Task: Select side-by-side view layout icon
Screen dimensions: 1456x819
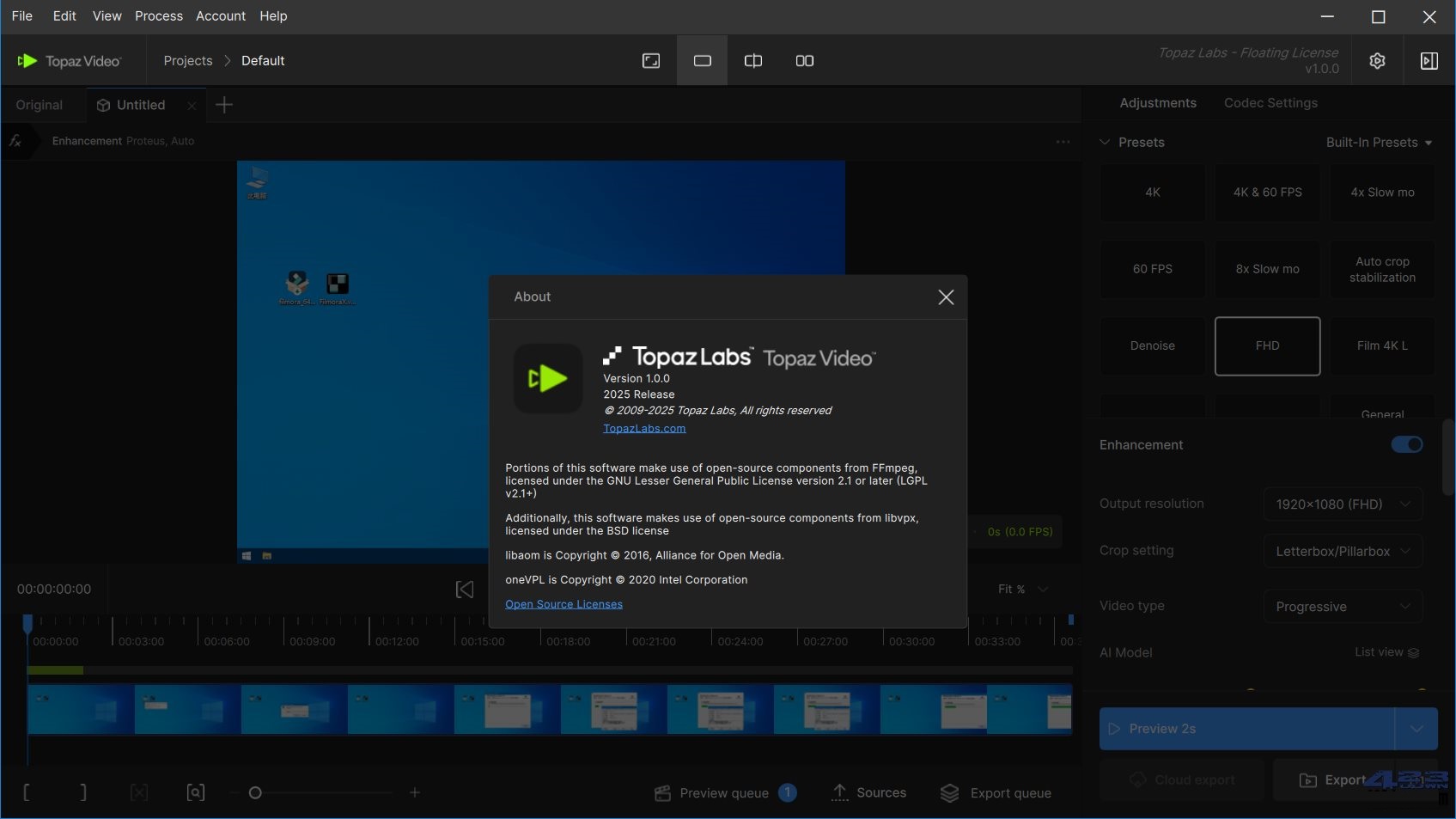Action: pyautogui.click(x=804, y=61)
